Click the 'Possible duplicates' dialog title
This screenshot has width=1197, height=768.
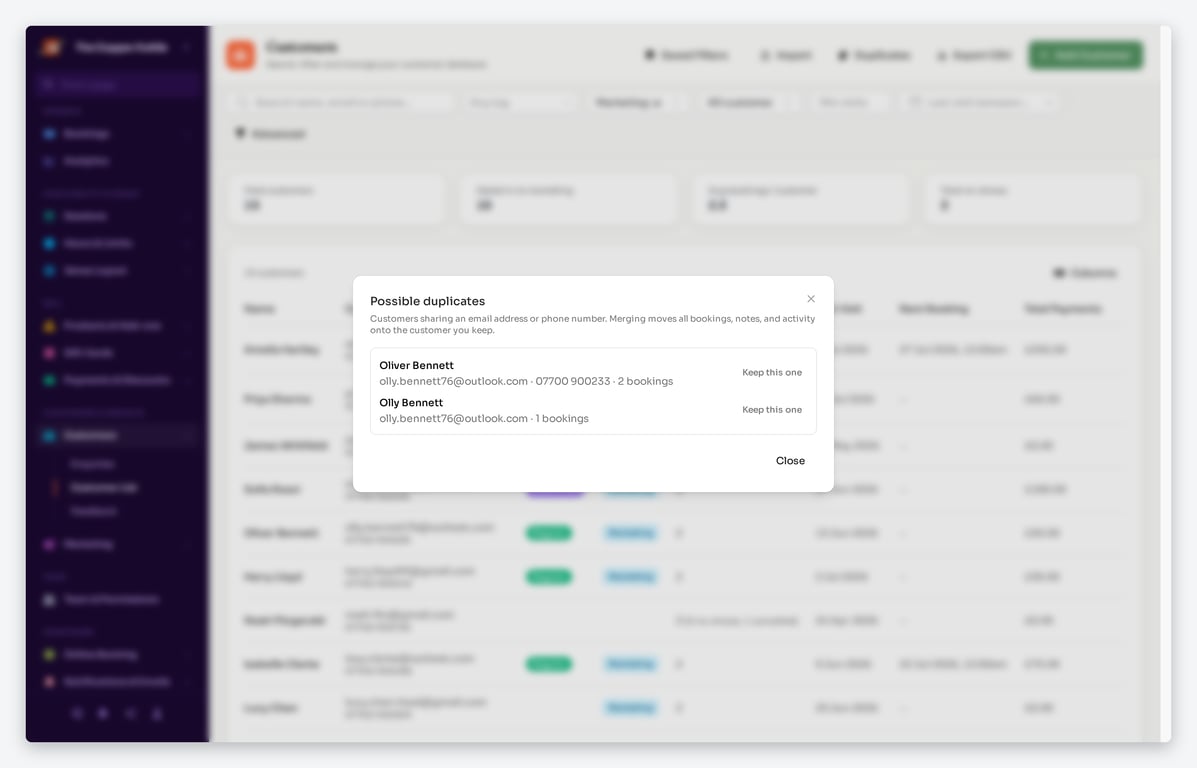coord(428,301)
